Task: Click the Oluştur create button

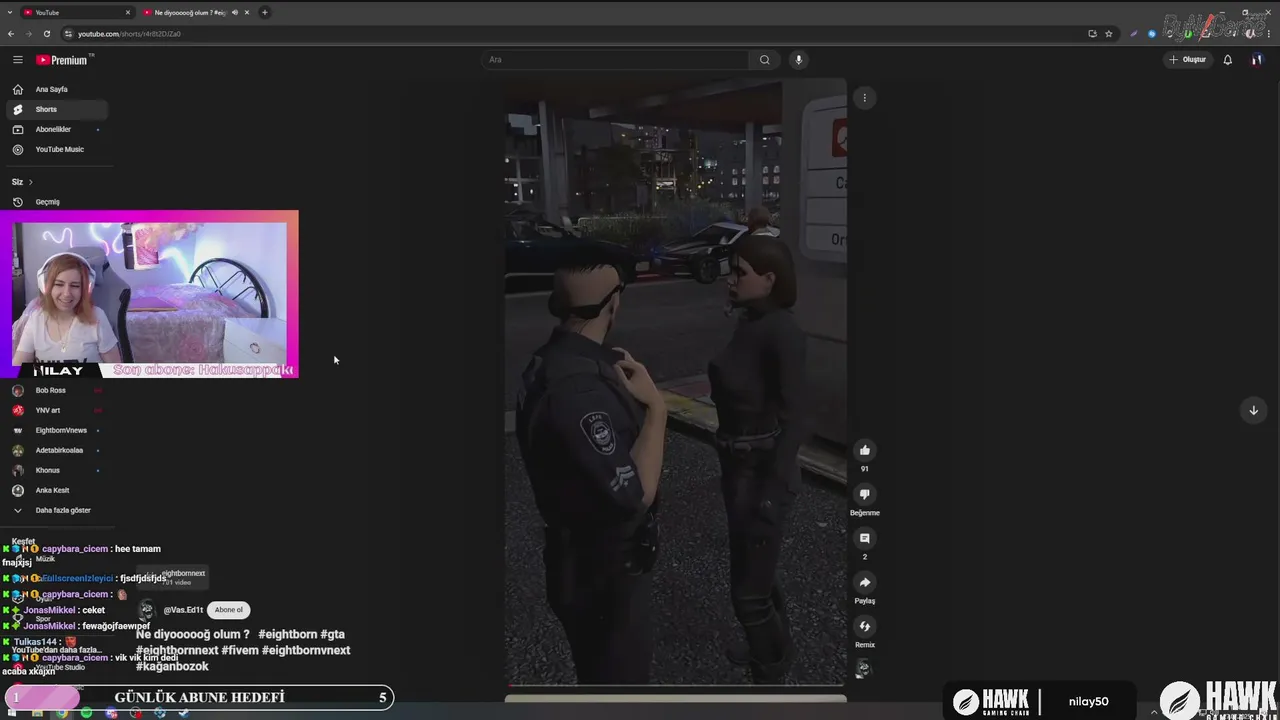Action: (1188, 60)
